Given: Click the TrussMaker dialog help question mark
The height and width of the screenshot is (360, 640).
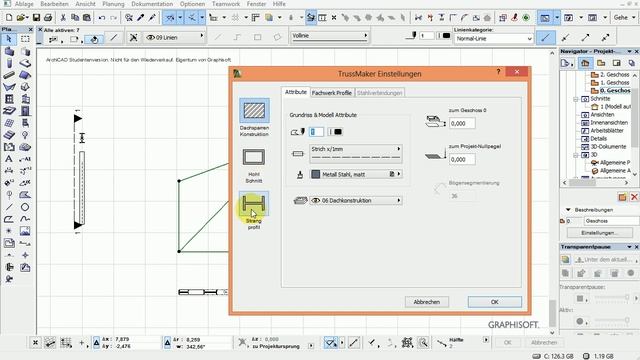Looking at the screenshot, I should tap(498, 72).
